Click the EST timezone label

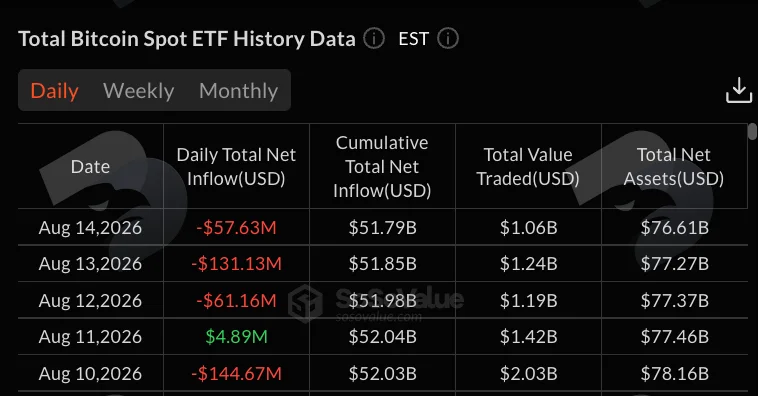coord(413,39)
